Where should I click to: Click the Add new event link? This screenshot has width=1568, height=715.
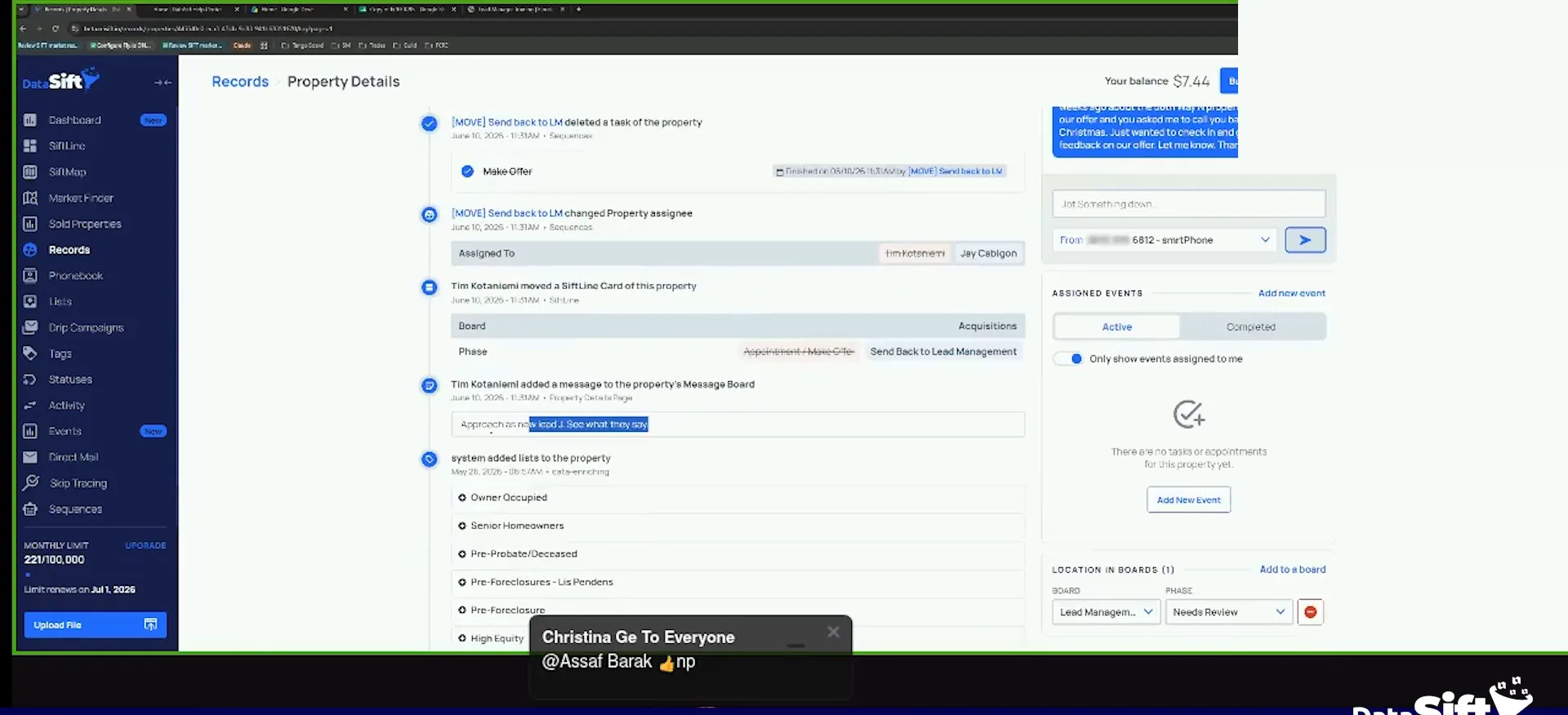tap(1291, 293)
